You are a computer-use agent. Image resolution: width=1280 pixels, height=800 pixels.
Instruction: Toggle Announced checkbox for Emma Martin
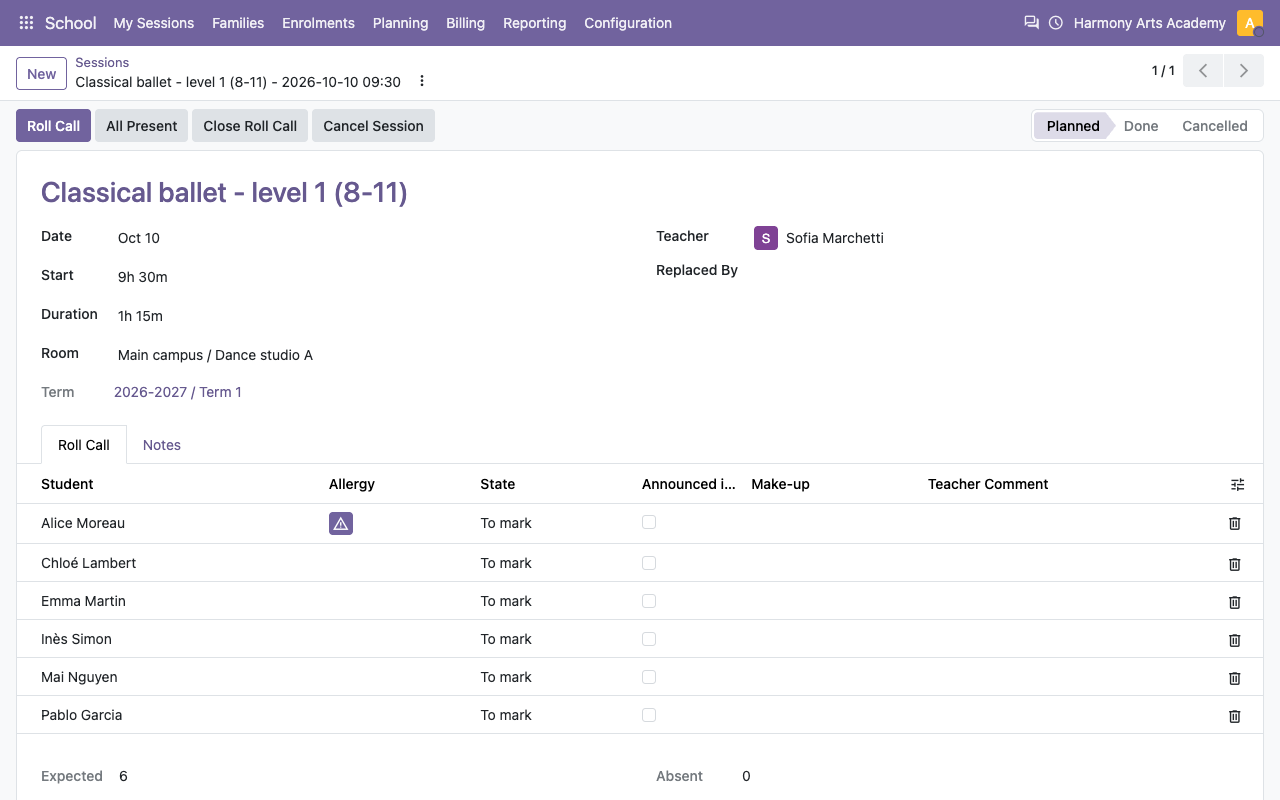pyautogui.click(x=649, y=601)
